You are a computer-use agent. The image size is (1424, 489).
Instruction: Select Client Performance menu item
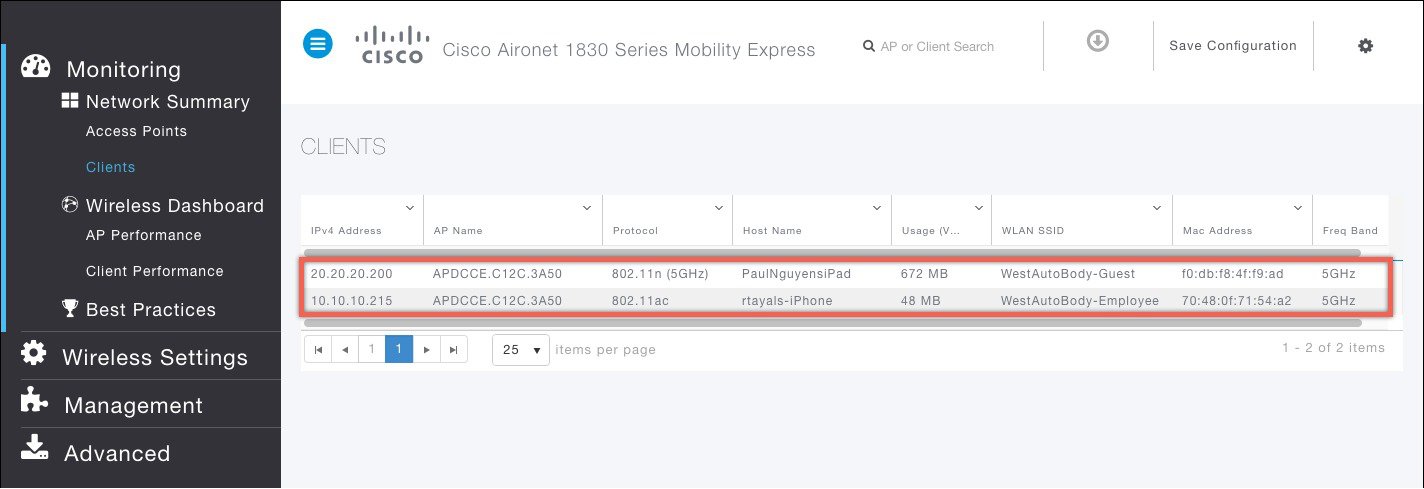tap(154, 271)
